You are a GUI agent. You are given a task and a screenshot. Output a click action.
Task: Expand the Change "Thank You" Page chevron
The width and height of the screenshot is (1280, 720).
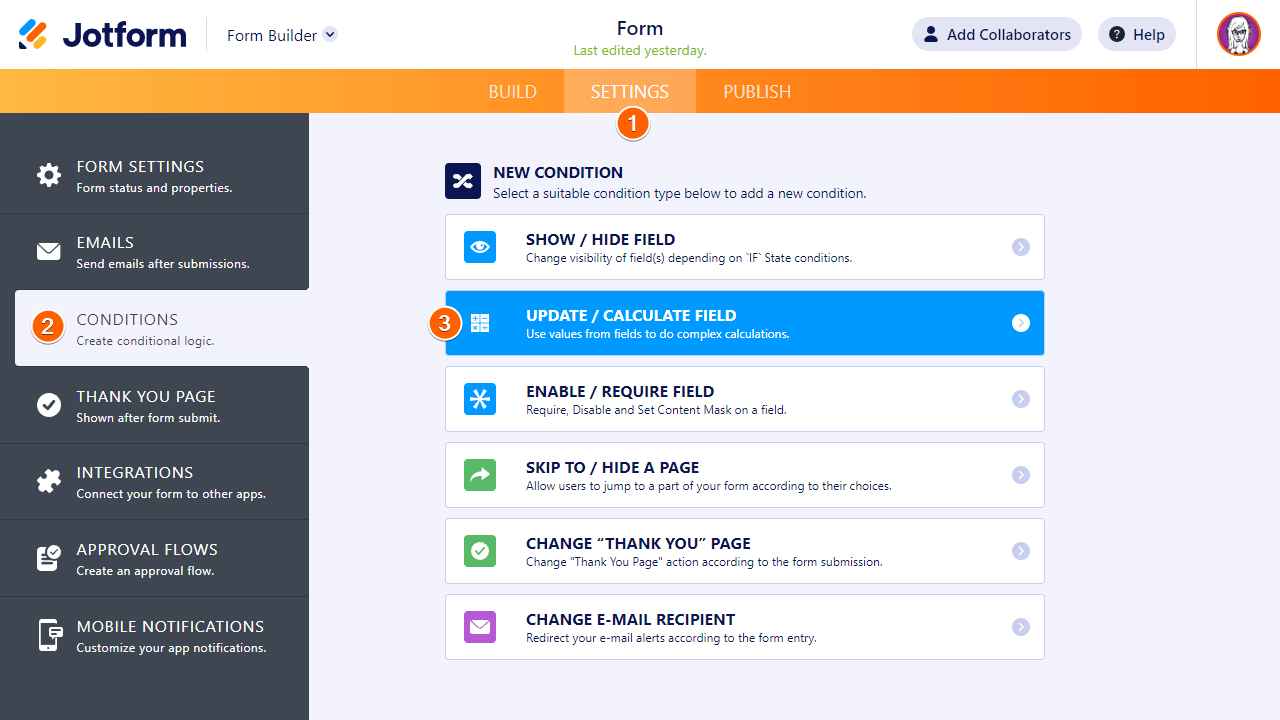(x=1020, y=551)
